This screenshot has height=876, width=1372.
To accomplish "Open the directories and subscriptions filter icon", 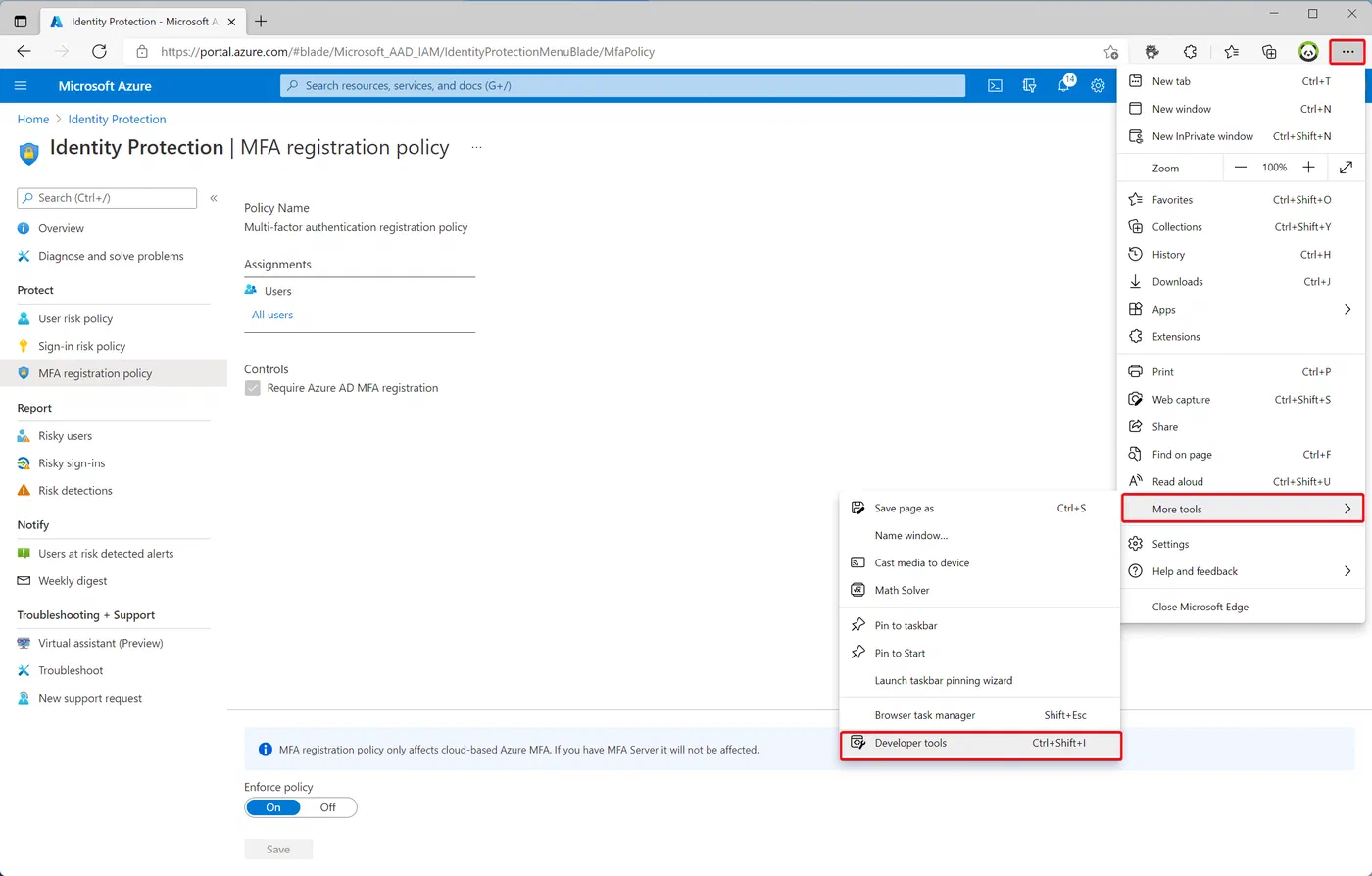I will [1029, 86].
